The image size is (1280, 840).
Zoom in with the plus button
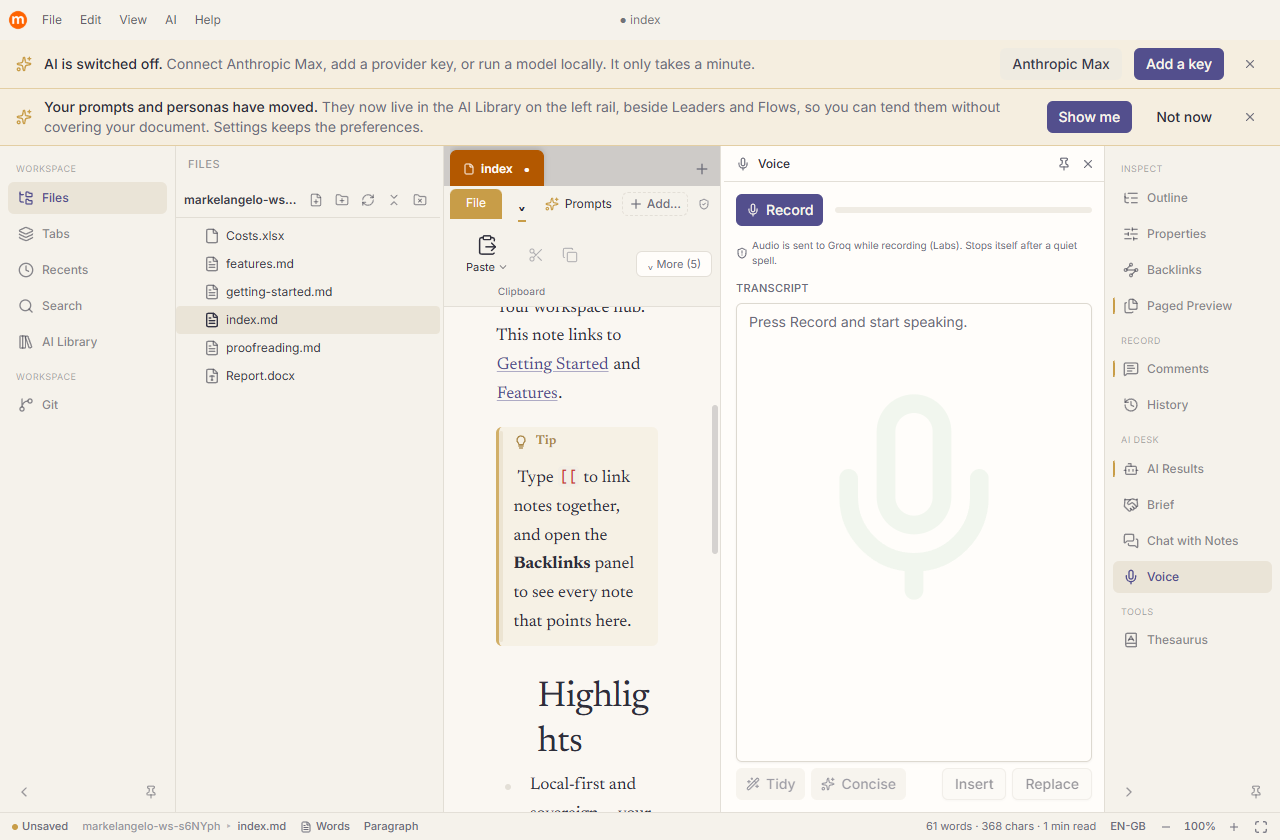tap(1234, 827)
